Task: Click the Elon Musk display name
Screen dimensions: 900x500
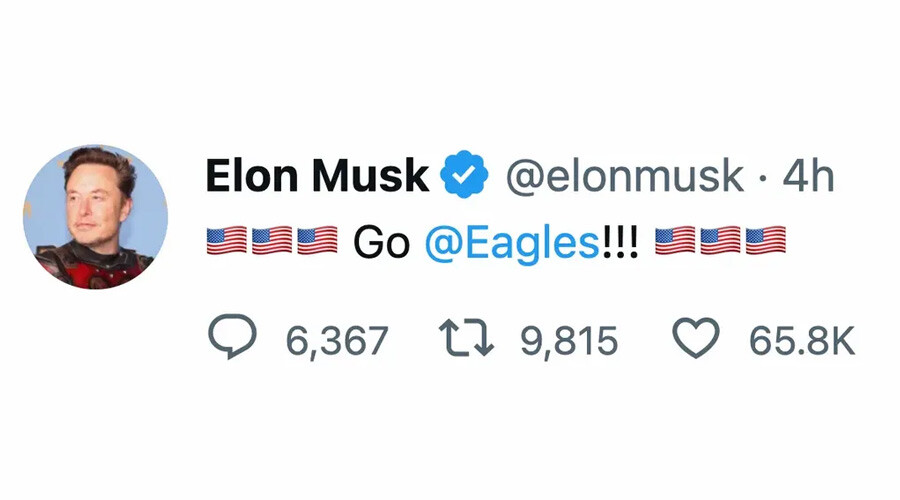Action: point(317,177)
